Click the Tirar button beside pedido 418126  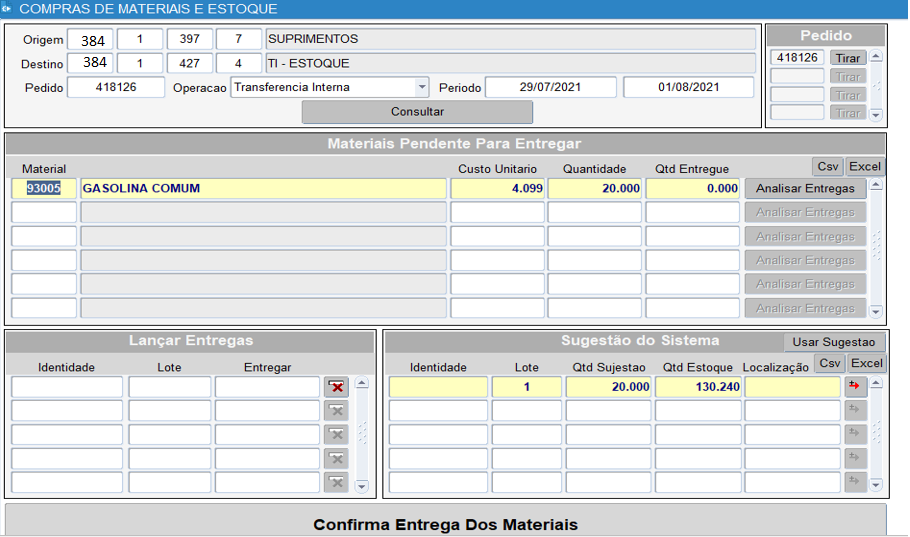(848, 58)
